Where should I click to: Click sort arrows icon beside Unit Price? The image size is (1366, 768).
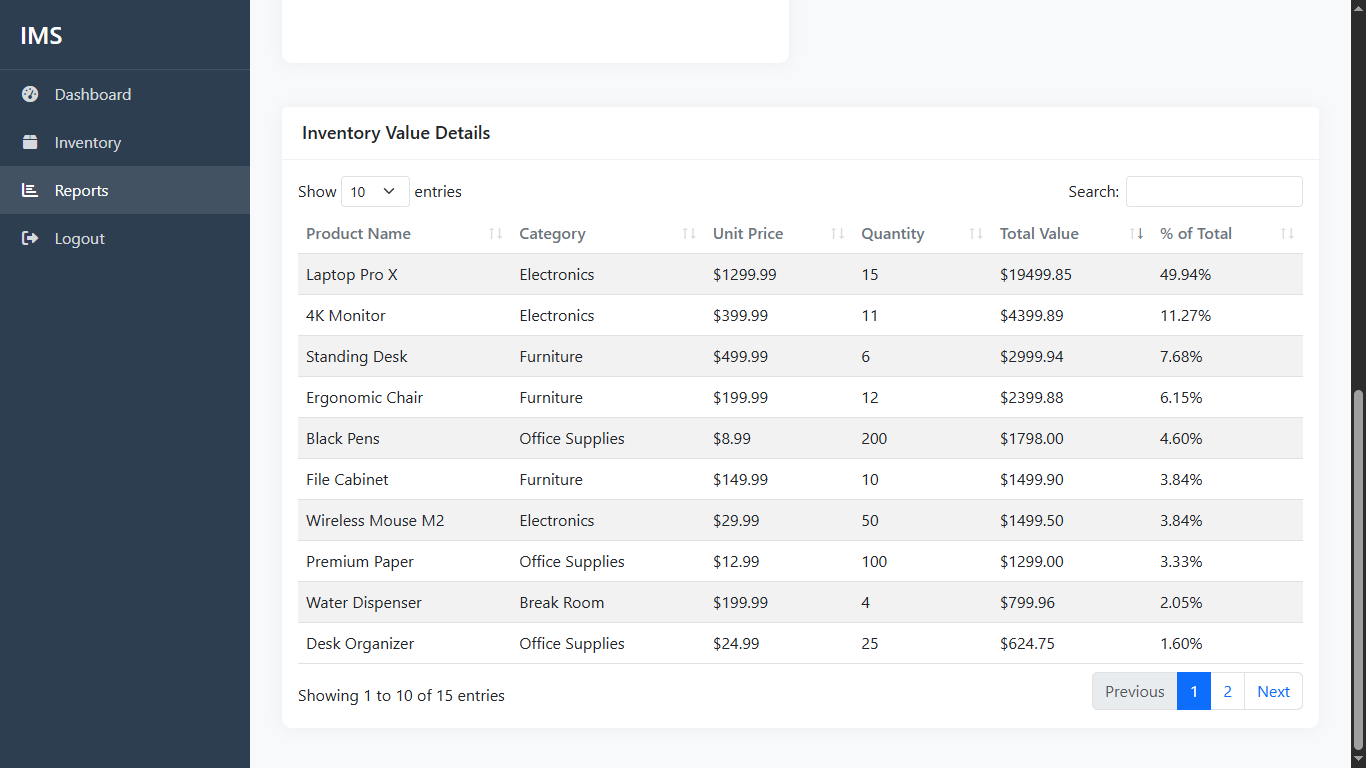pyautogui.click(x=837, y=234)
